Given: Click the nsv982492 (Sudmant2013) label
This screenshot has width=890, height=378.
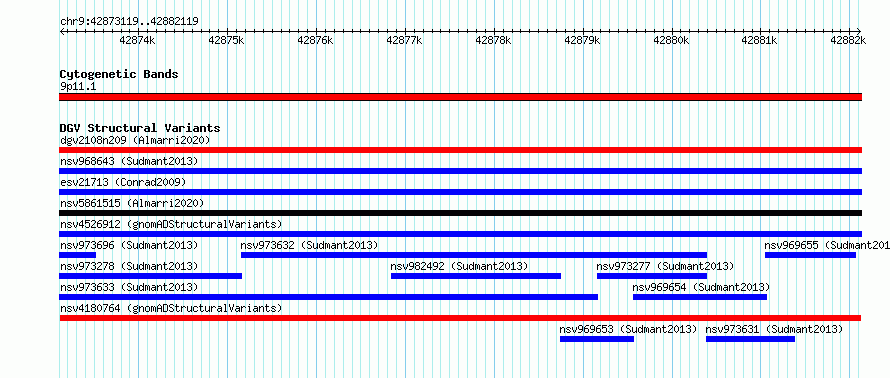Looking at the screenshot, I should tap(459, 266).
